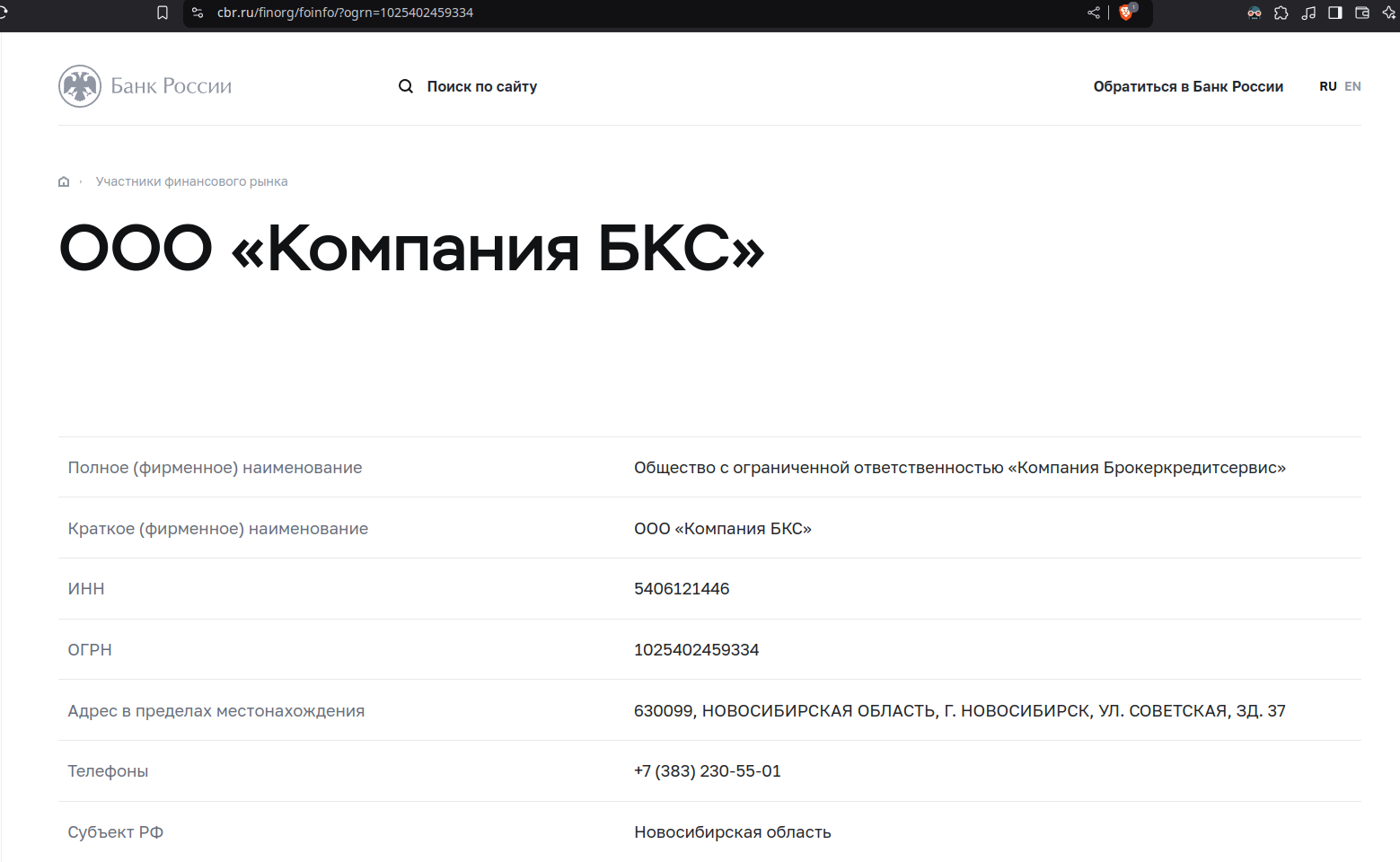Click the heading 'ООО «Компания БКС»'
Viewport: 1400px width, 862px height.
(x=411, y=248)
